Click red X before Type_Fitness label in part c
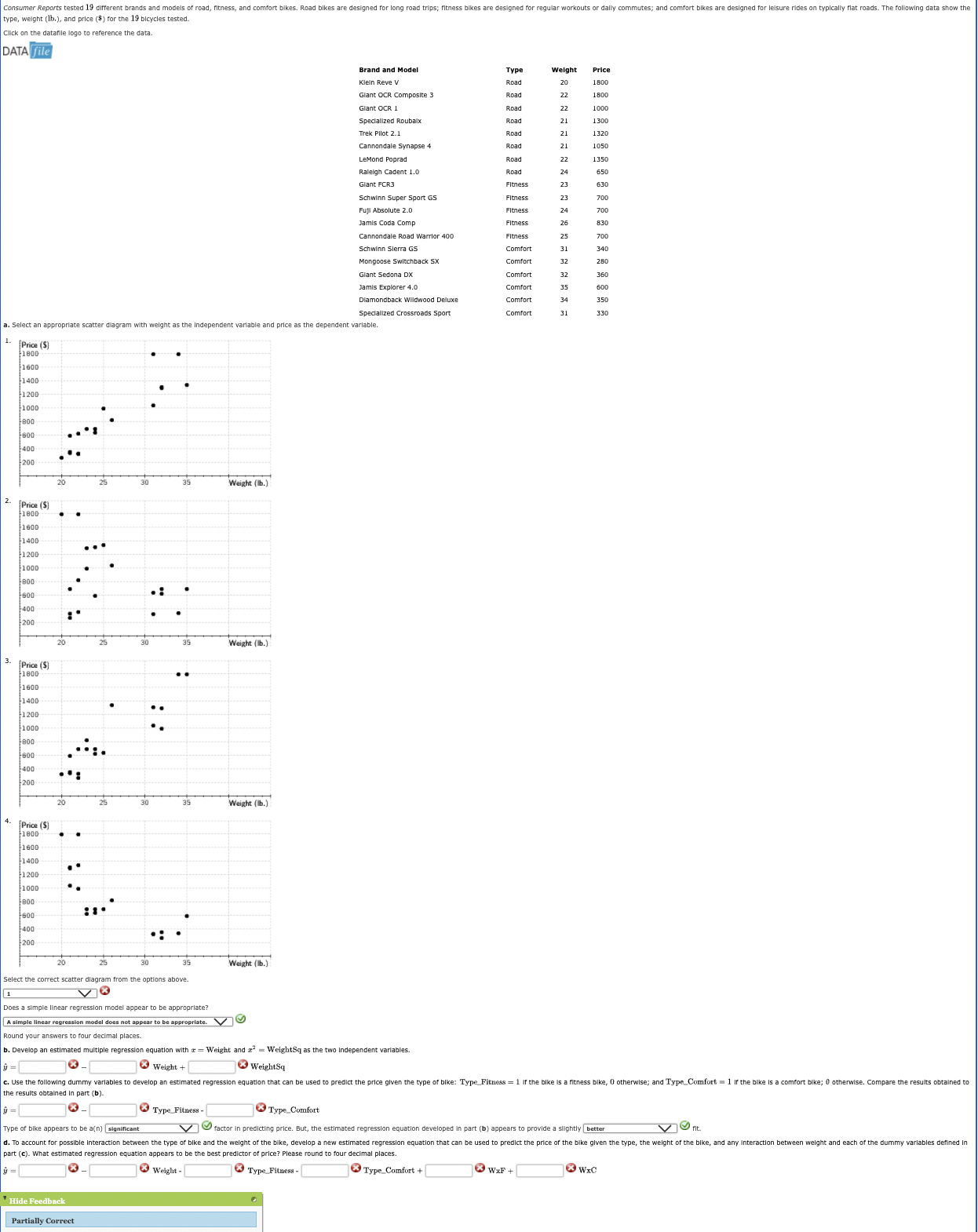The image size is (978, 1232). coord(144,1108)
